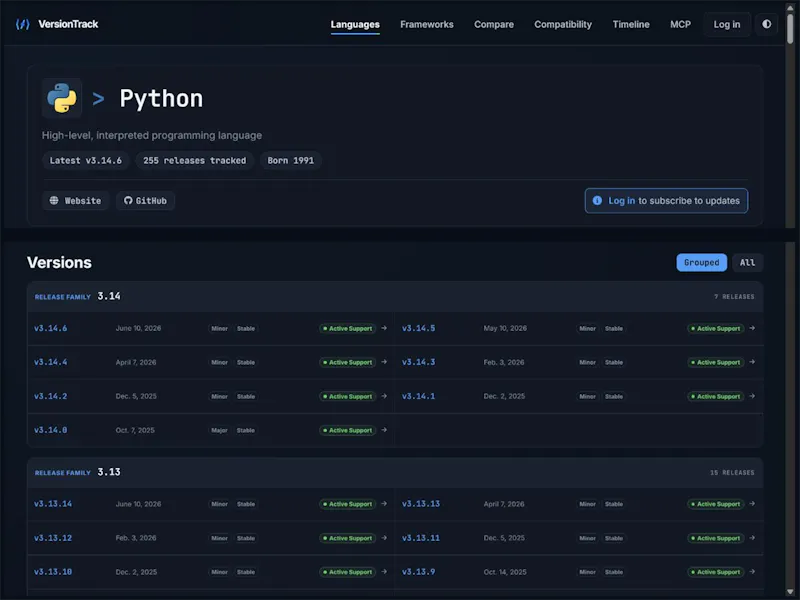Screen dimensions: 800x600
Task: Click the Major tag on v3.14.0
Action: 219,431
